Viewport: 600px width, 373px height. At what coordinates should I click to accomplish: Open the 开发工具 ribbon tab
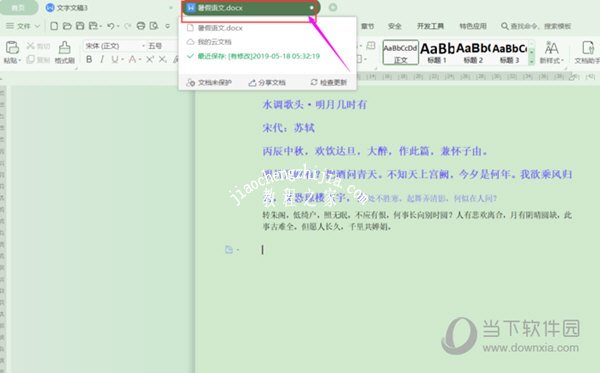430,26
